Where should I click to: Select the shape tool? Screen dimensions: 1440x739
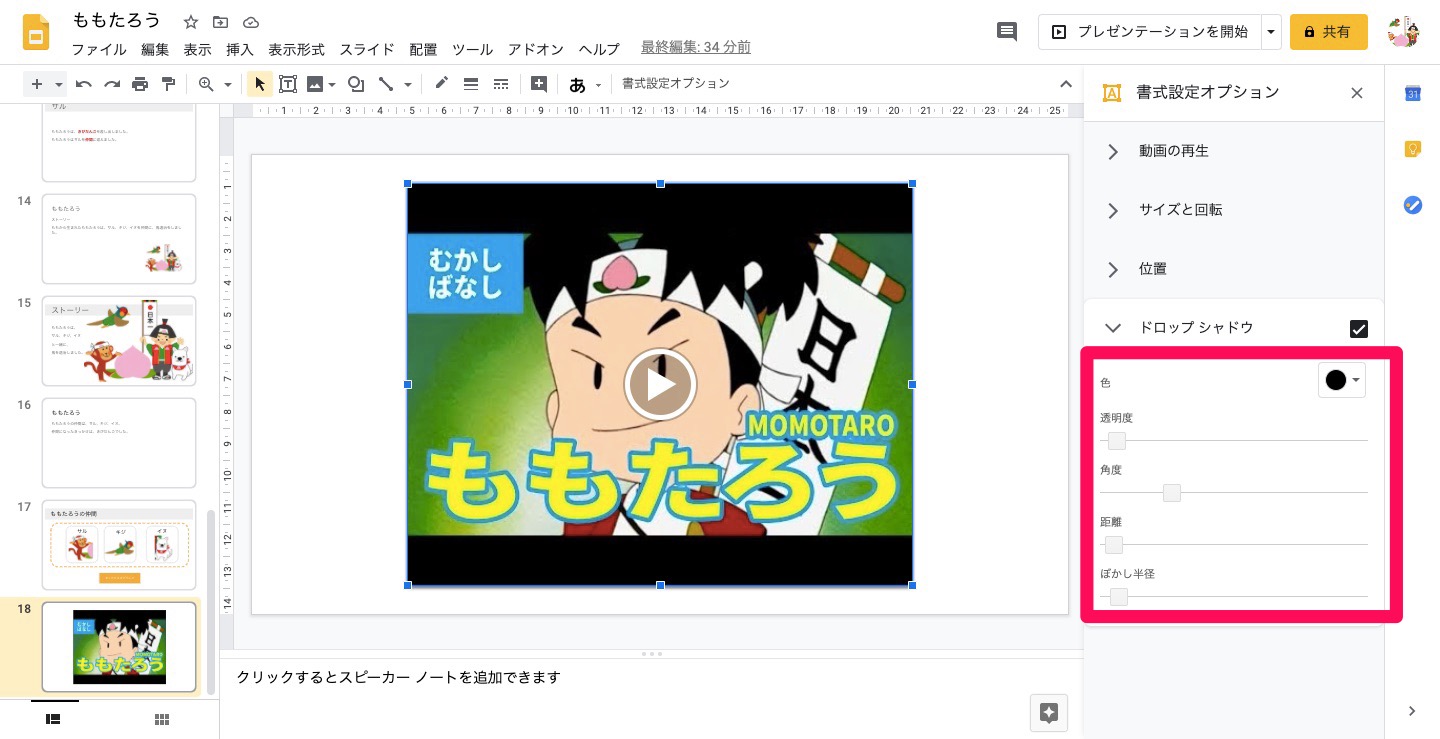[355, 84]
